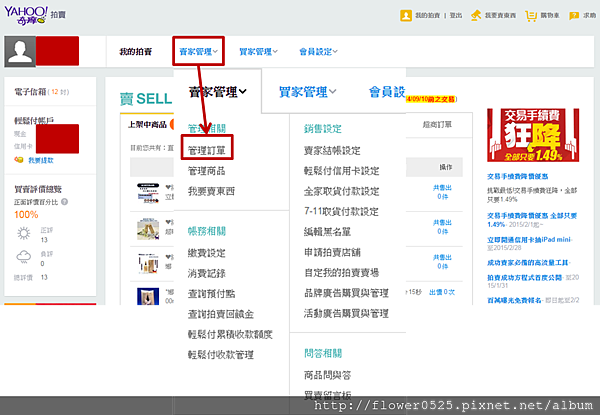Open 電子信箱 mailbox link
Viewport: 600px width, 415px height.
[x=30, y=91]
